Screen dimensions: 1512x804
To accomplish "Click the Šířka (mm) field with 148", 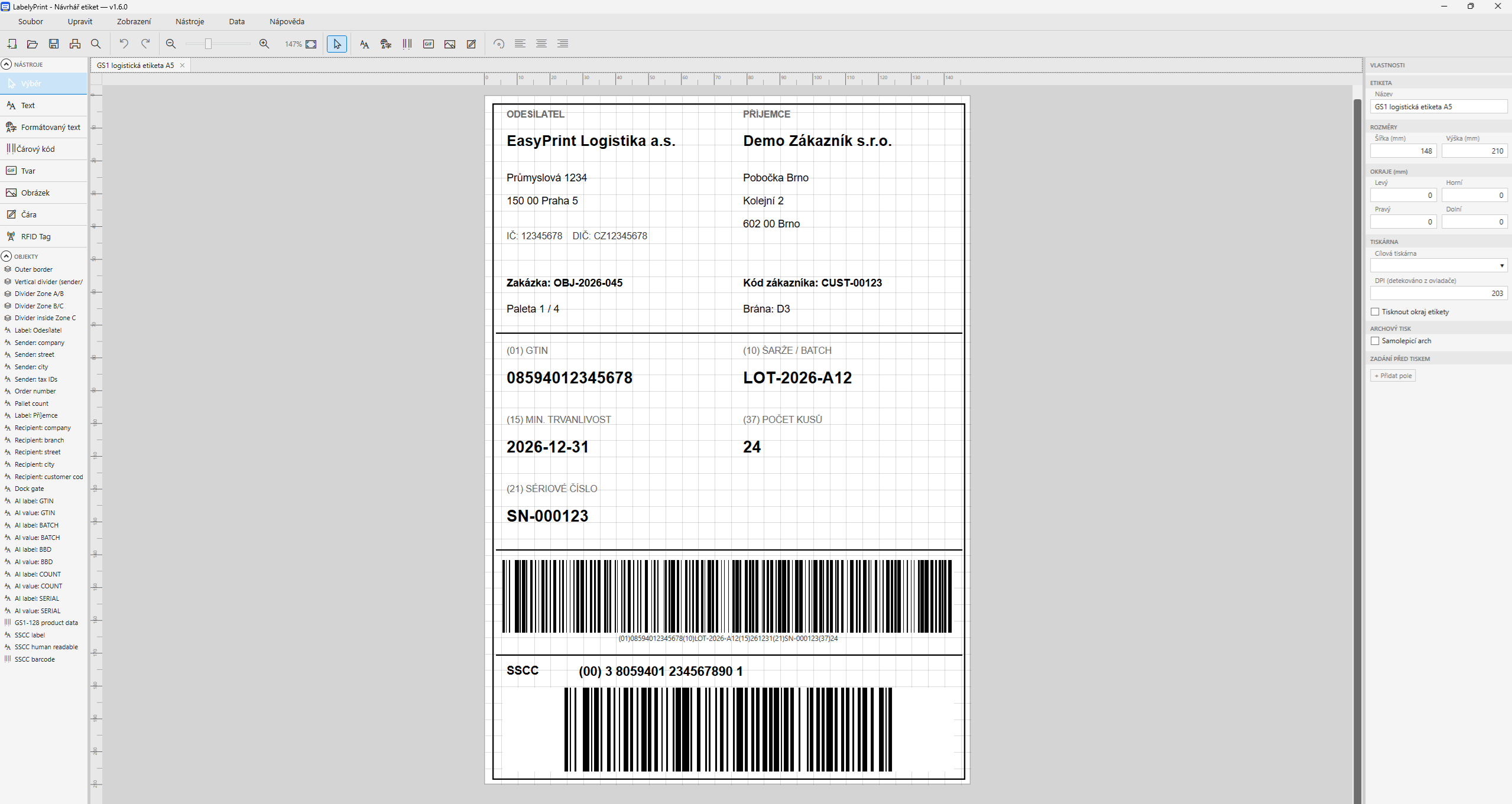I will click(1403, 151).
